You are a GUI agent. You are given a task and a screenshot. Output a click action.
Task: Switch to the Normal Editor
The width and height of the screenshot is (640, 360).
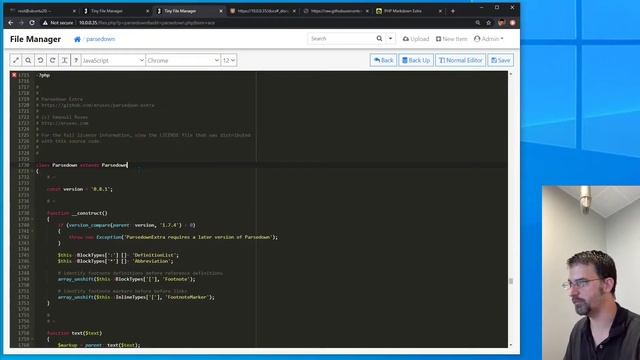[x=460, y=60]
